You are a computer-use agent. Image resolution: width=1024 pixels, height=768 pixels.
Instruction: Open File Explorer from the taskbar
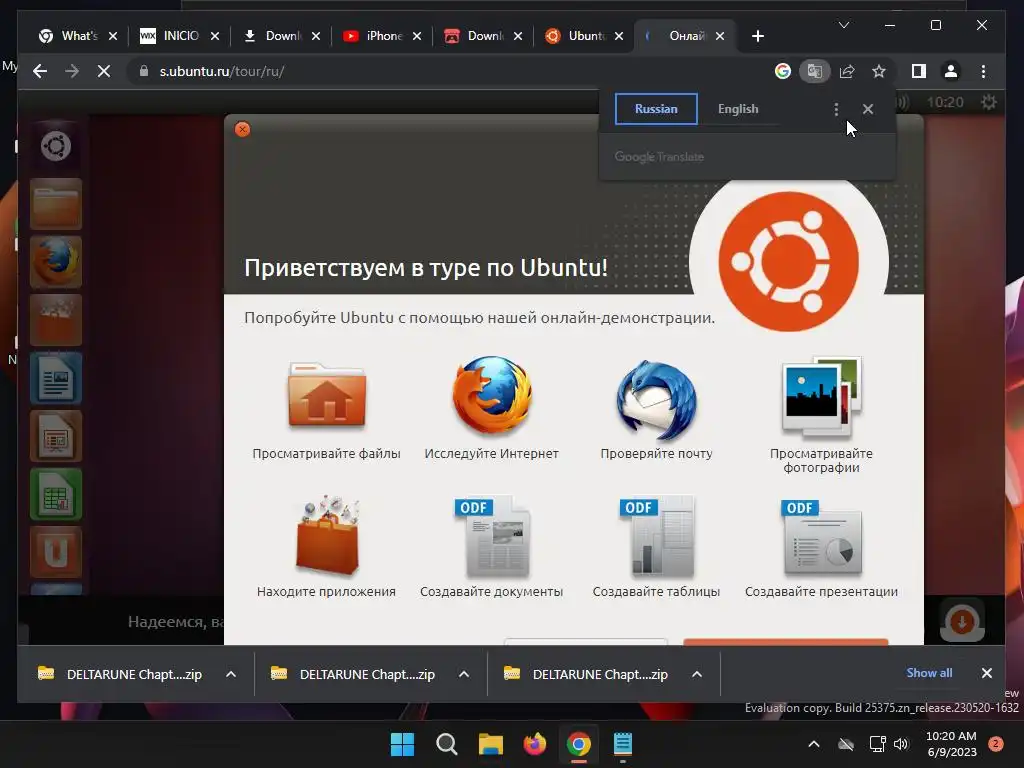click(490, 744)
